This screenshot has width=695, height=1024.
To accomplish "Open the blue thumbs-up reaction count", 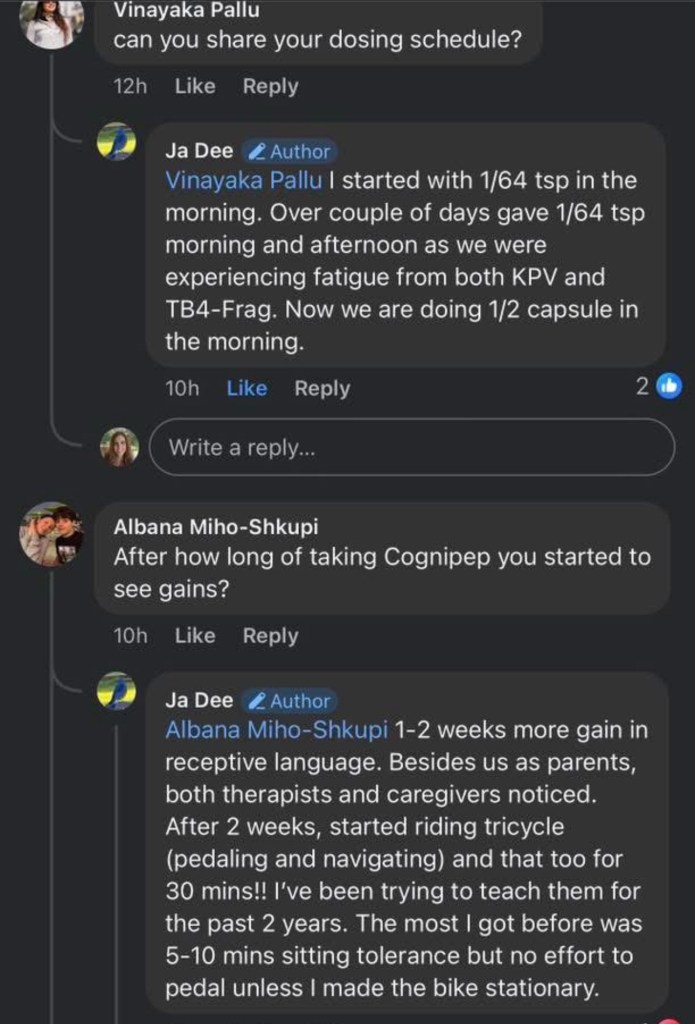I will tap(658, 386).
